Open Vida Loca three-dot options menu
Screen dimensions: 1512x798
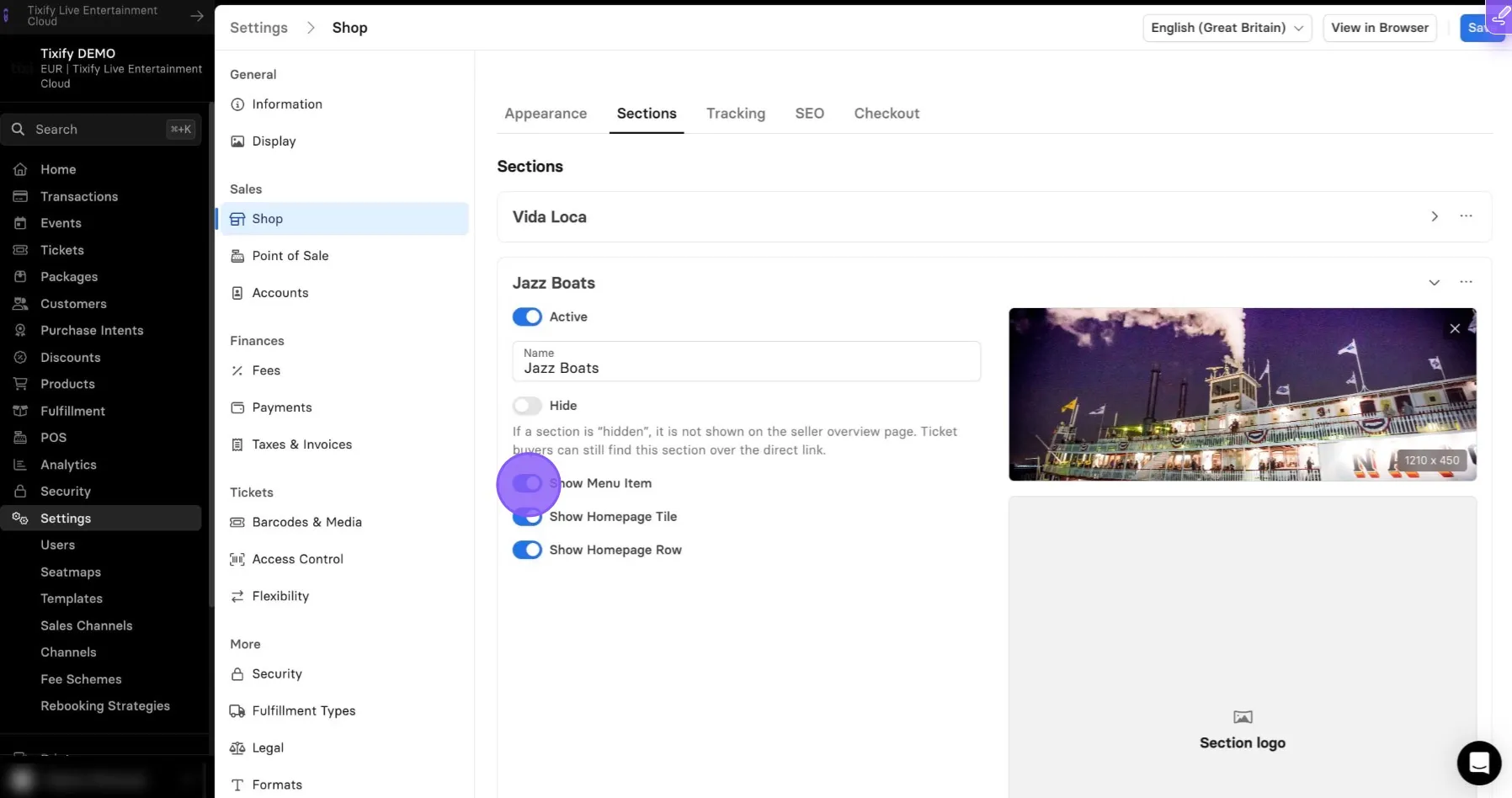point(1467,216)
